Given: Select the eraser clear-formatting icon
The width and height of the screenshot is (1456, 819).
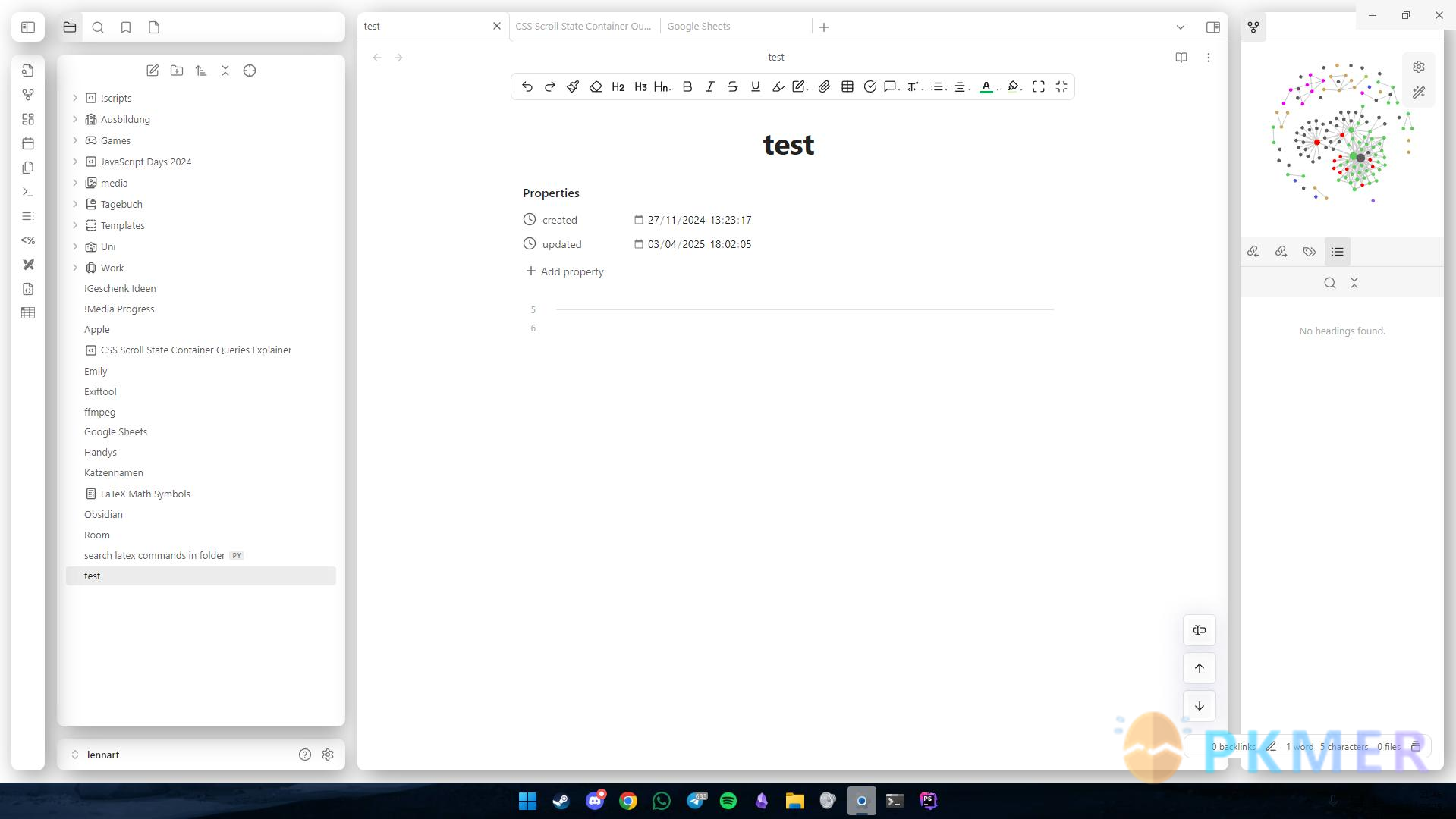Looking at the screenshot, I should [596, 87].
